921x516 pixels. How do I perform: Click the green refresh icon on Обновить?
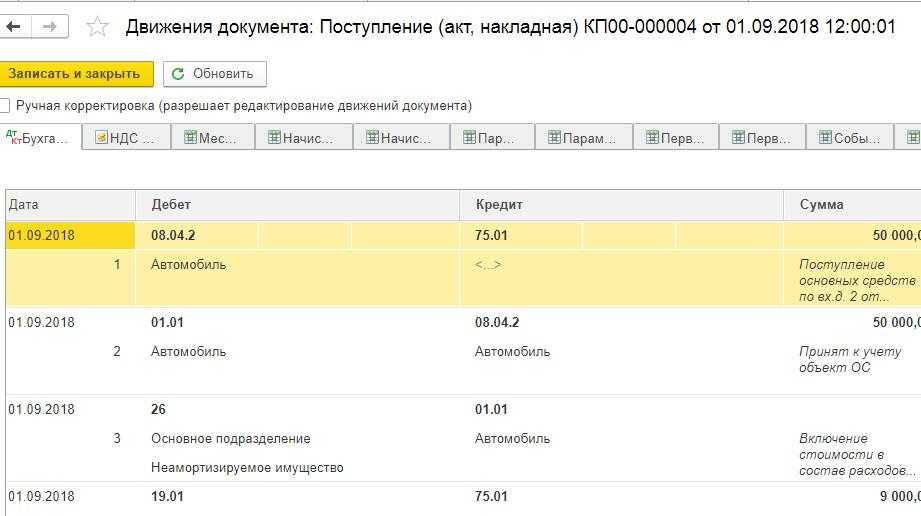pos(178,74)
